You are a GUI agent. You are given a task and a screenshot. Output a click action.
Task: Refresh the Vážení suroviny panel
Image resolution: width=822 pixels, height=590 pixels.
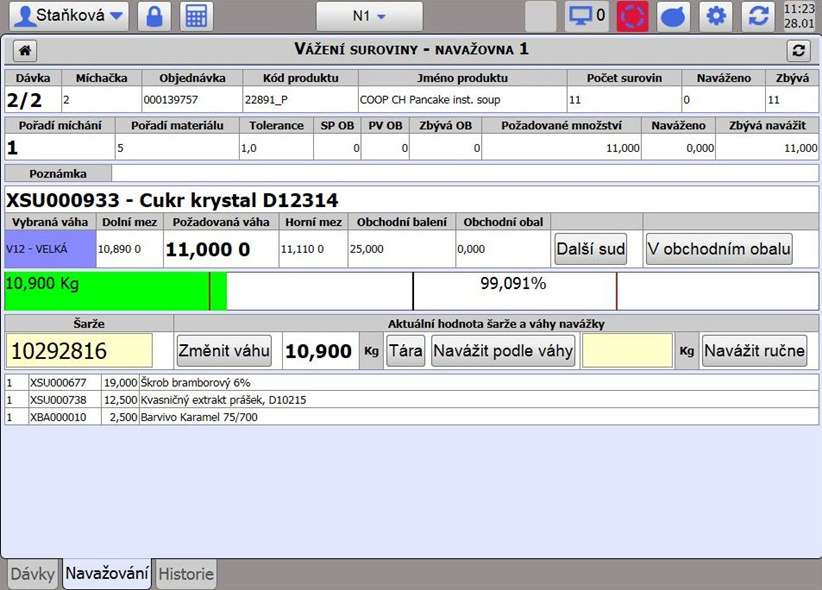point(798,50)
